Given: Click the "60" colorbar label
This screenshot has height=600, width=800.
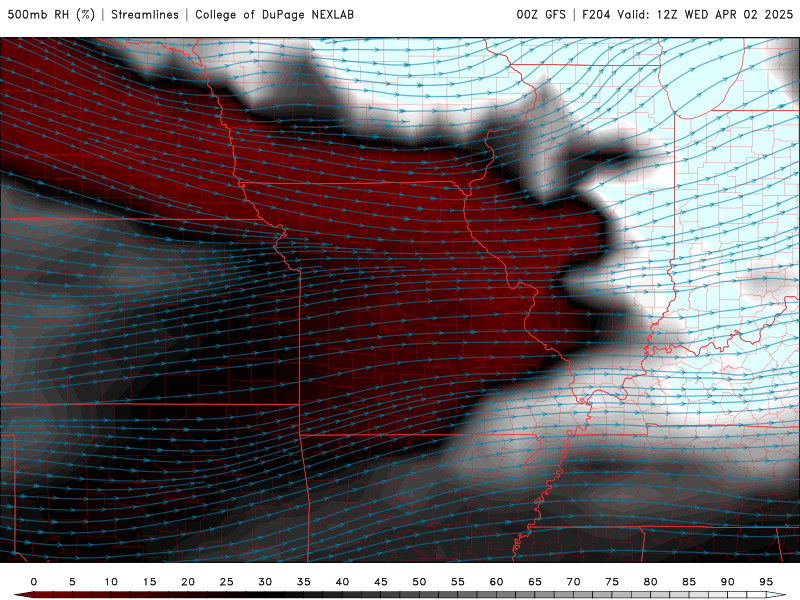Looking at the screenshot, I should click(x=496, y=582).
